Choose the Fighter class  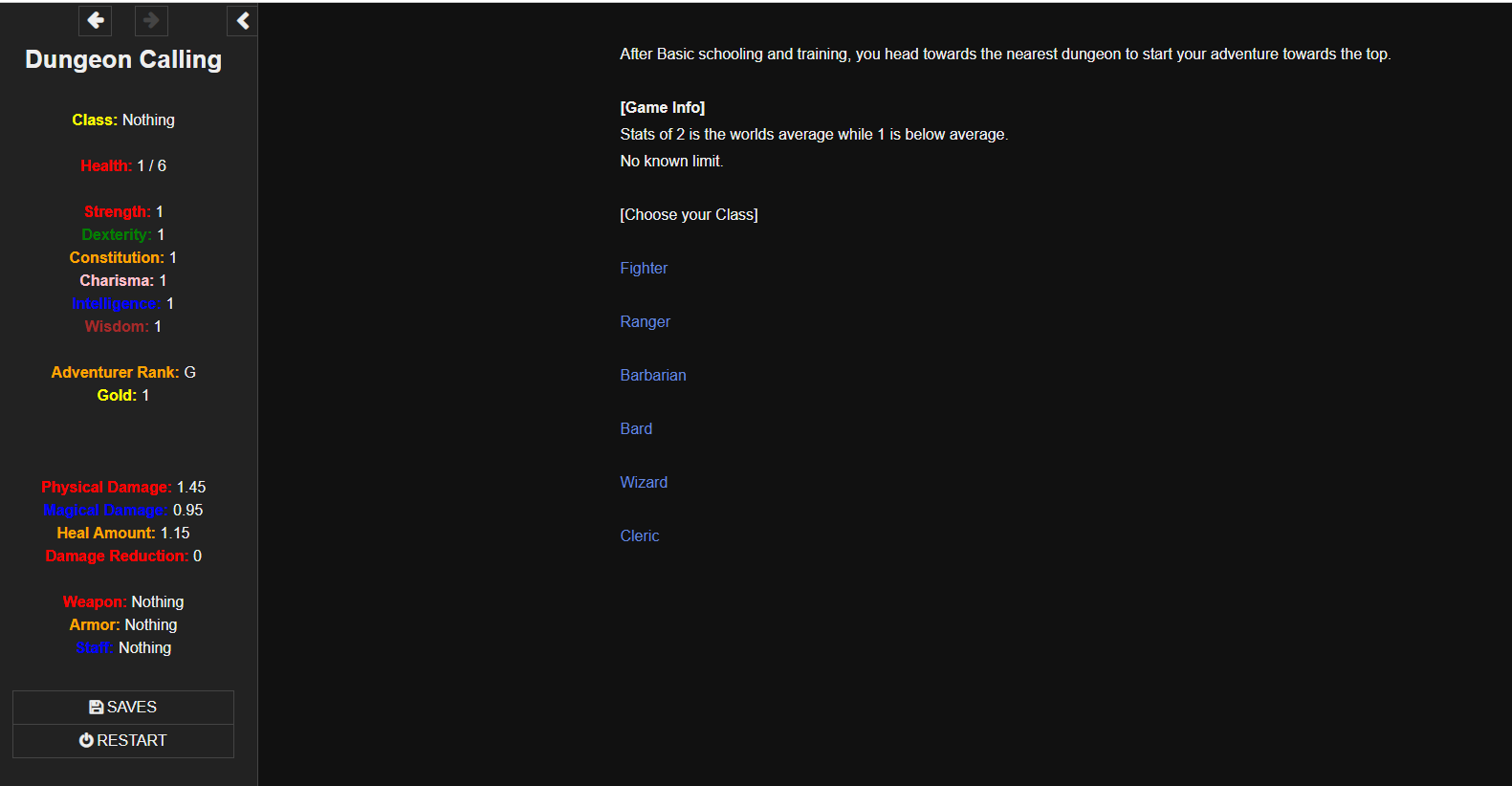coord(644,269)
